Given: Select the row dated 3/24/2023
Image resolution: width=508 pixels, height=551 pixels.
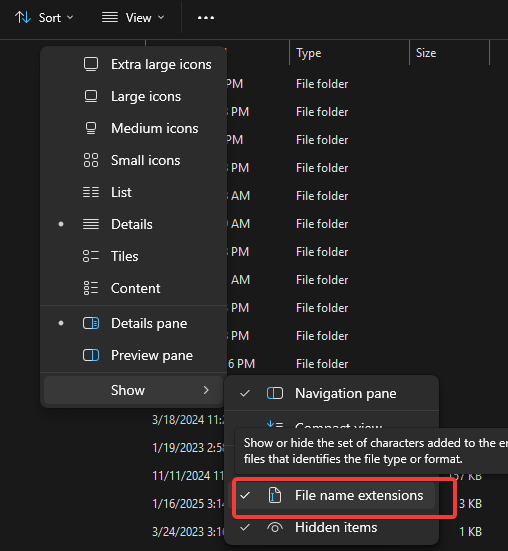Looking at the screenshot, I should pyautogui.click(x=188, y=532).
